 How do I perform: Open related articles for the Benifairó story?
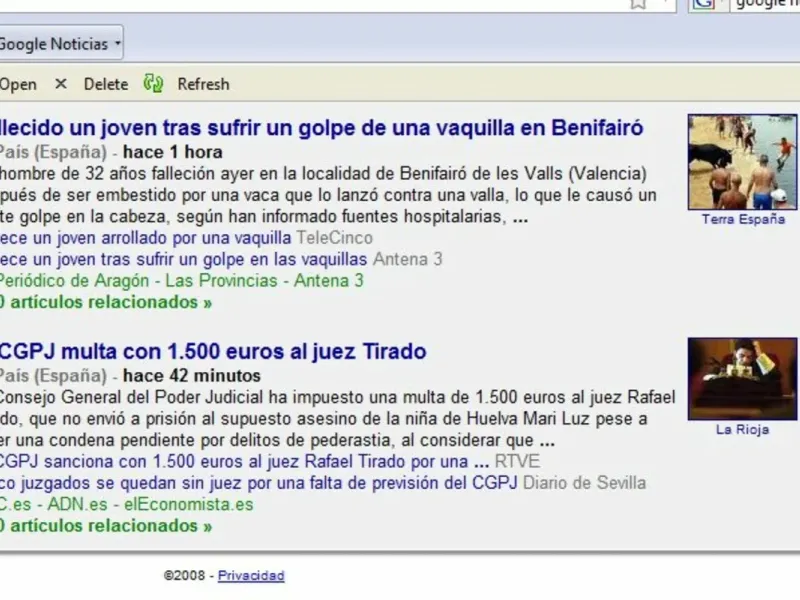coord(106,302)
